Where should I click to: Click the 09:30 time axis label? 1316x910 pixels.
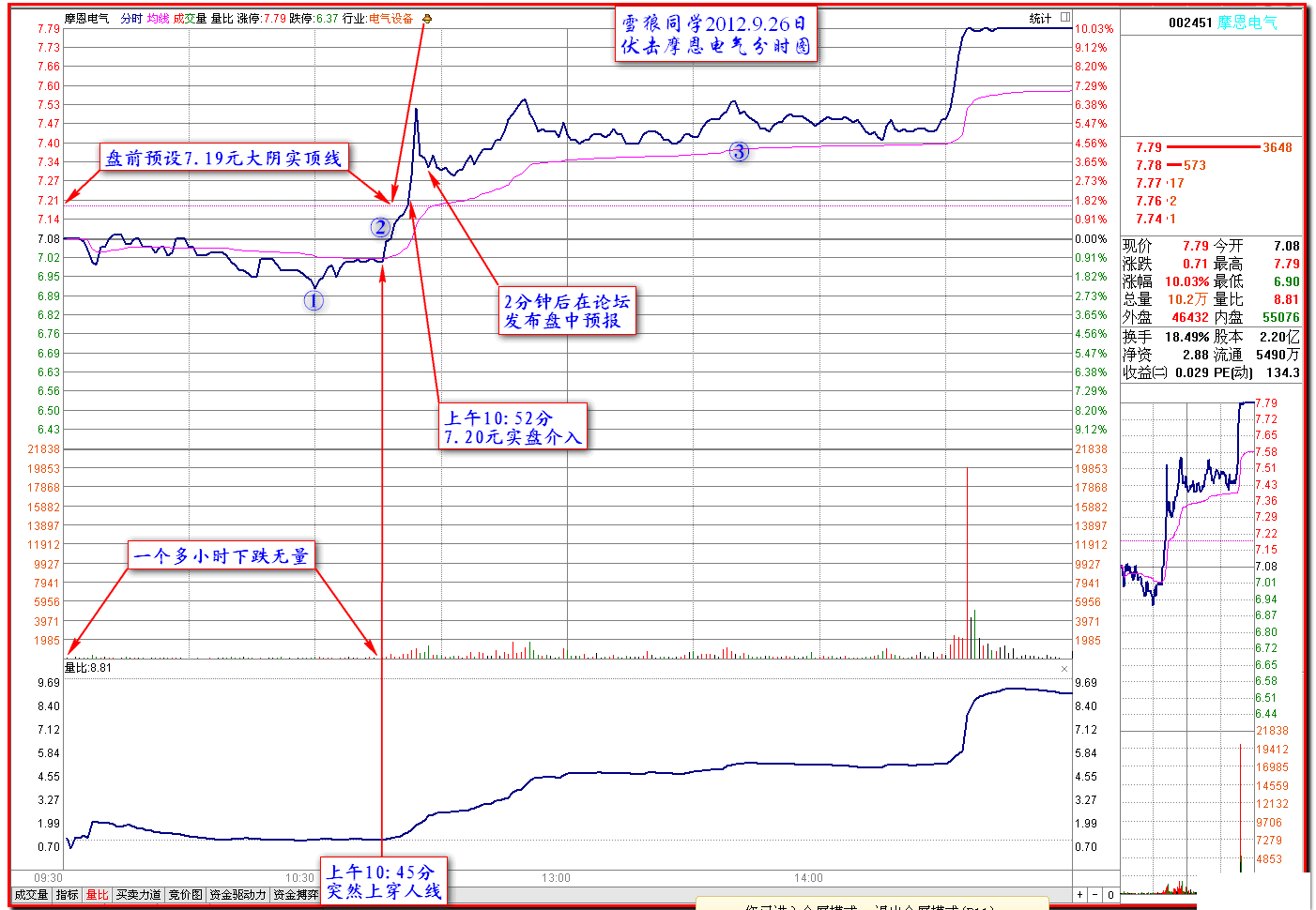click(48, 878)
